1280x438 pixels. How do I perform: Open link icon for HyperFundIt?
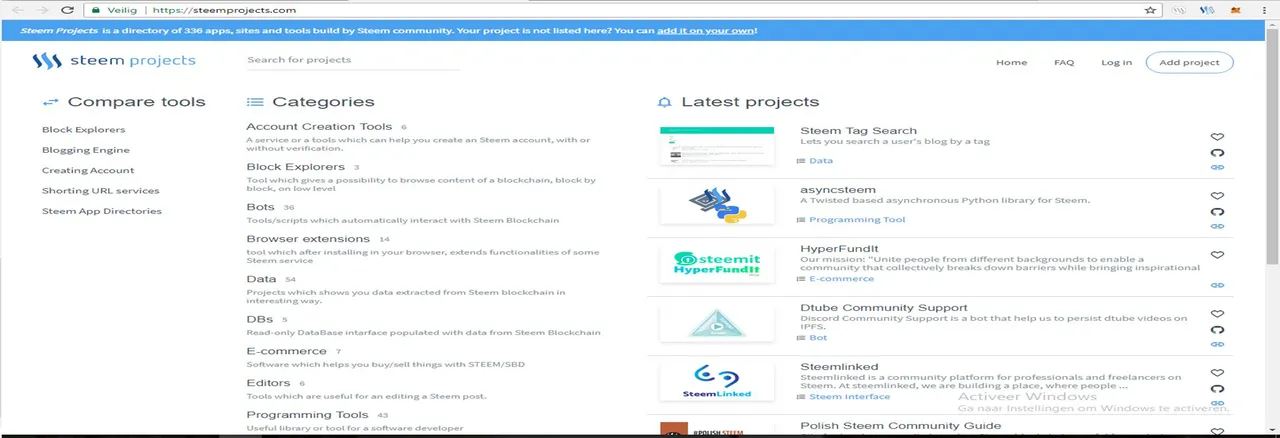click(1217, 285)
